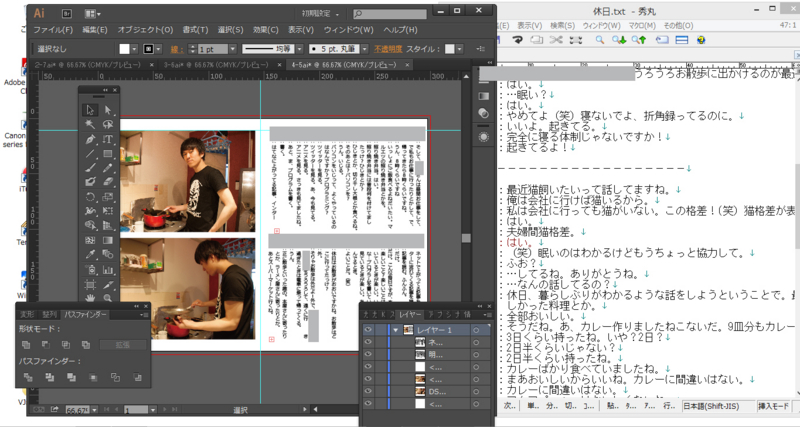This screenshot has width=800, height=427.
Task: Click the Divide pathfinder icon
Action: coord(28,378)
